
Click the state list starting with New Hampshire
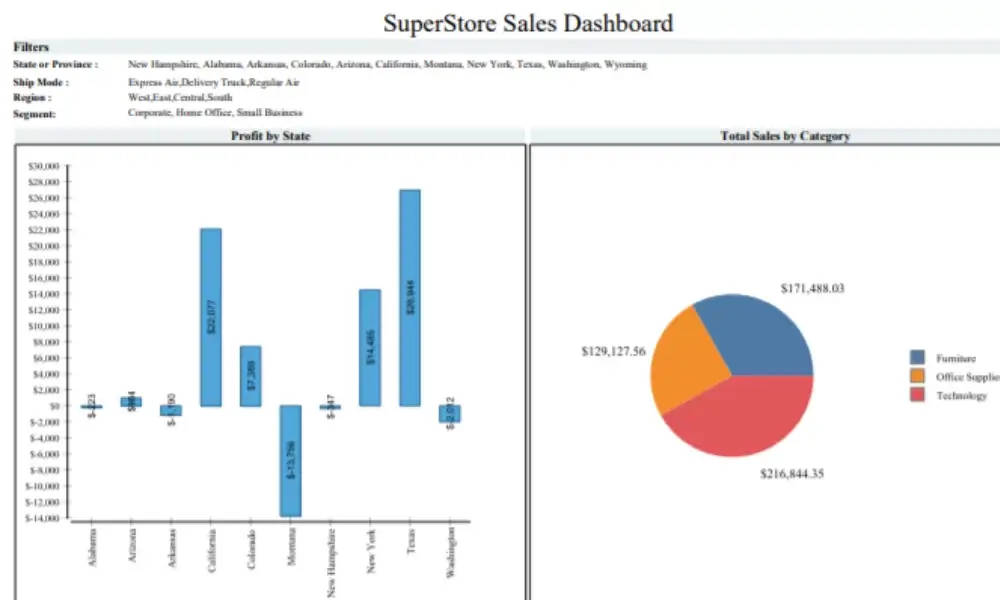387,64
